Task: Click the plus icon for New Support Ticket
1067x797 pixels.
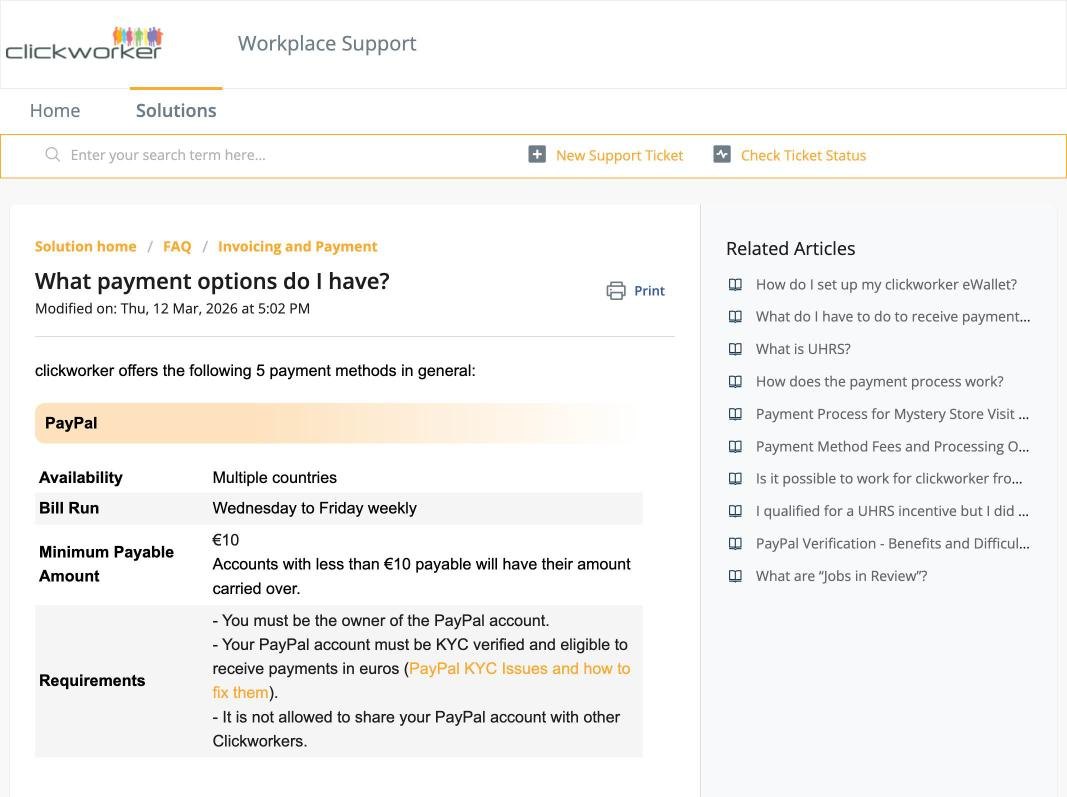Action: click(x=537, y=154)
